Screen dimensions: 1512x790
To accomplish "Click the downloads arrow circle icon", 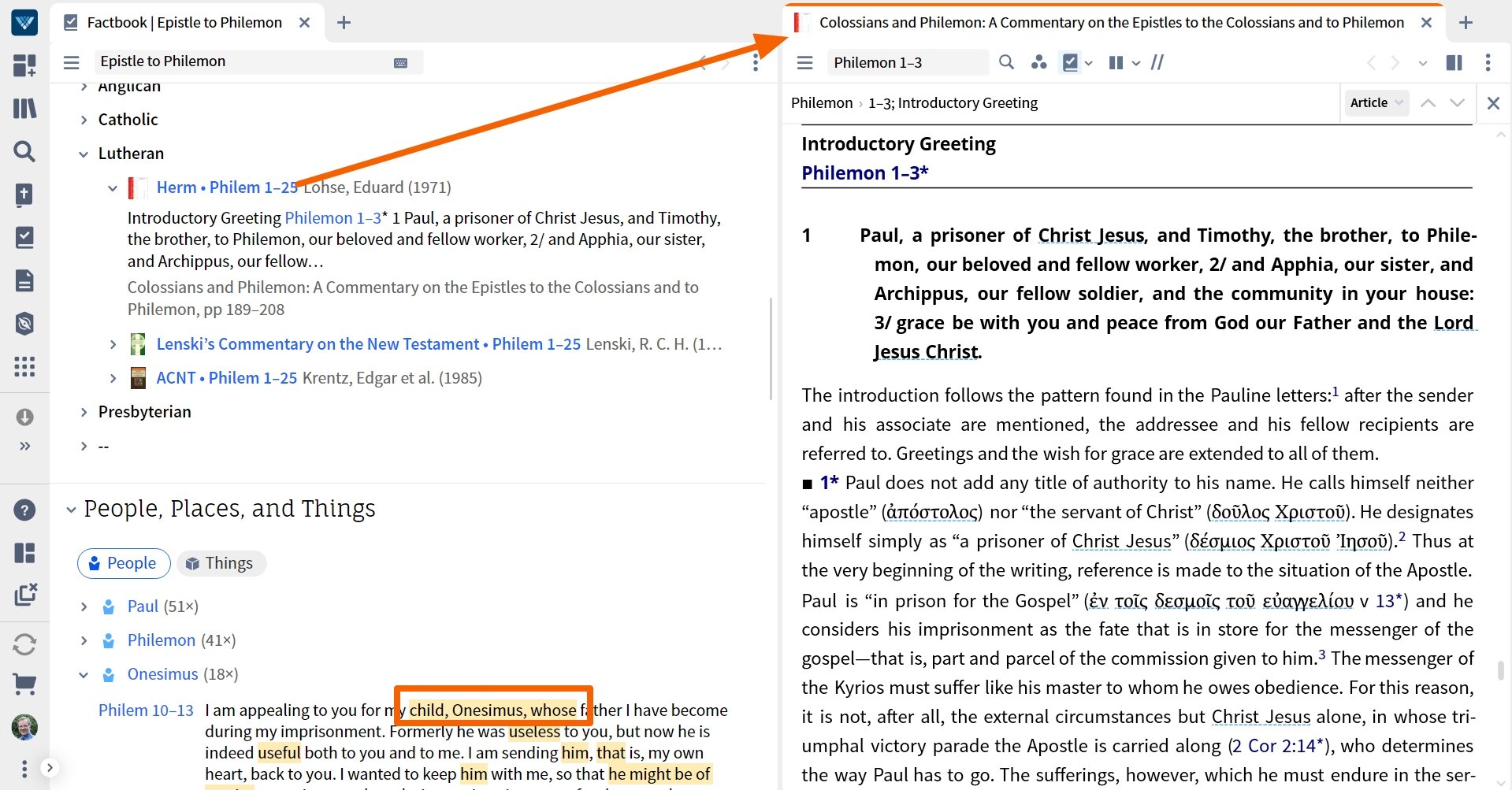I will point(24,417).
